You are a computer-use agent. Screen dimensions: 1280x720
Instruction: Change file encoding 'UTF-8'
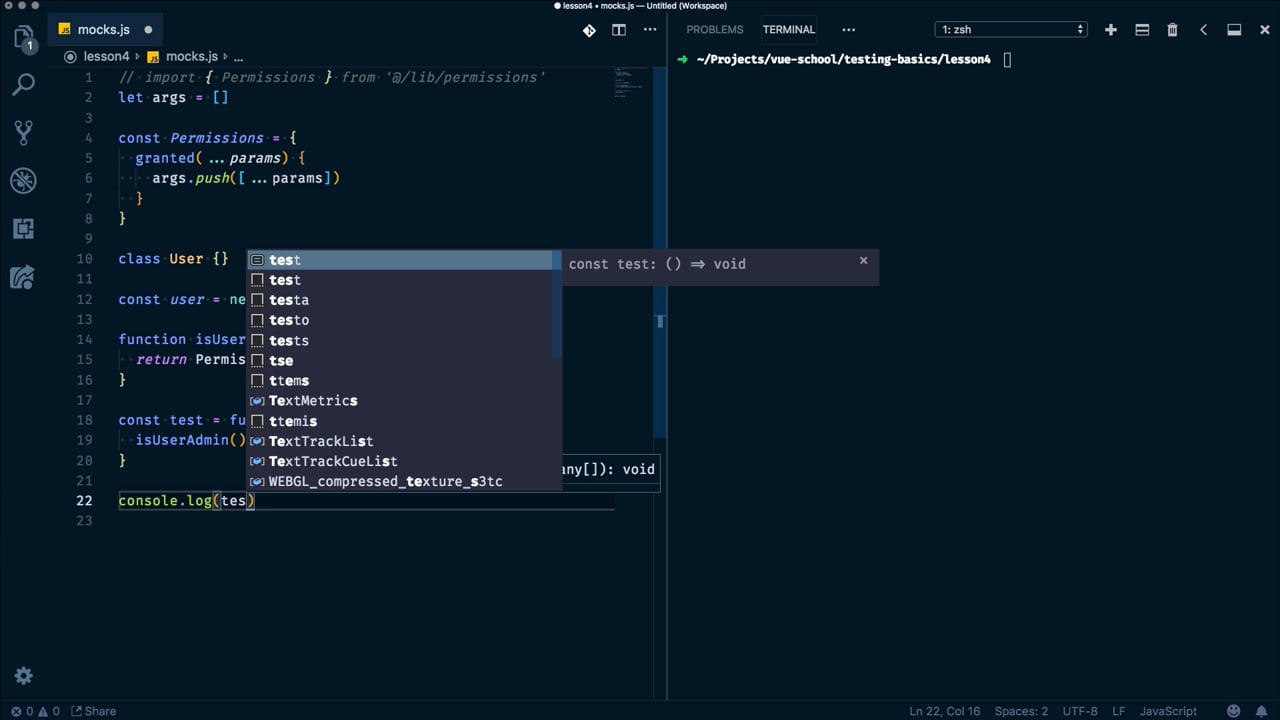pyautogui.click(x=1080, y=711)
